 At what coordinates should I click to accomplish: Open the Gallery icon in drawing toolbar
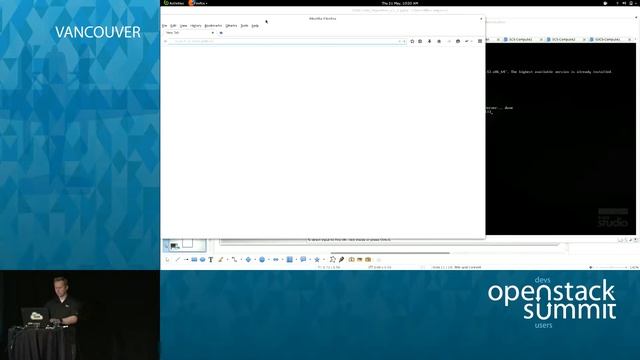pos(368,260)
